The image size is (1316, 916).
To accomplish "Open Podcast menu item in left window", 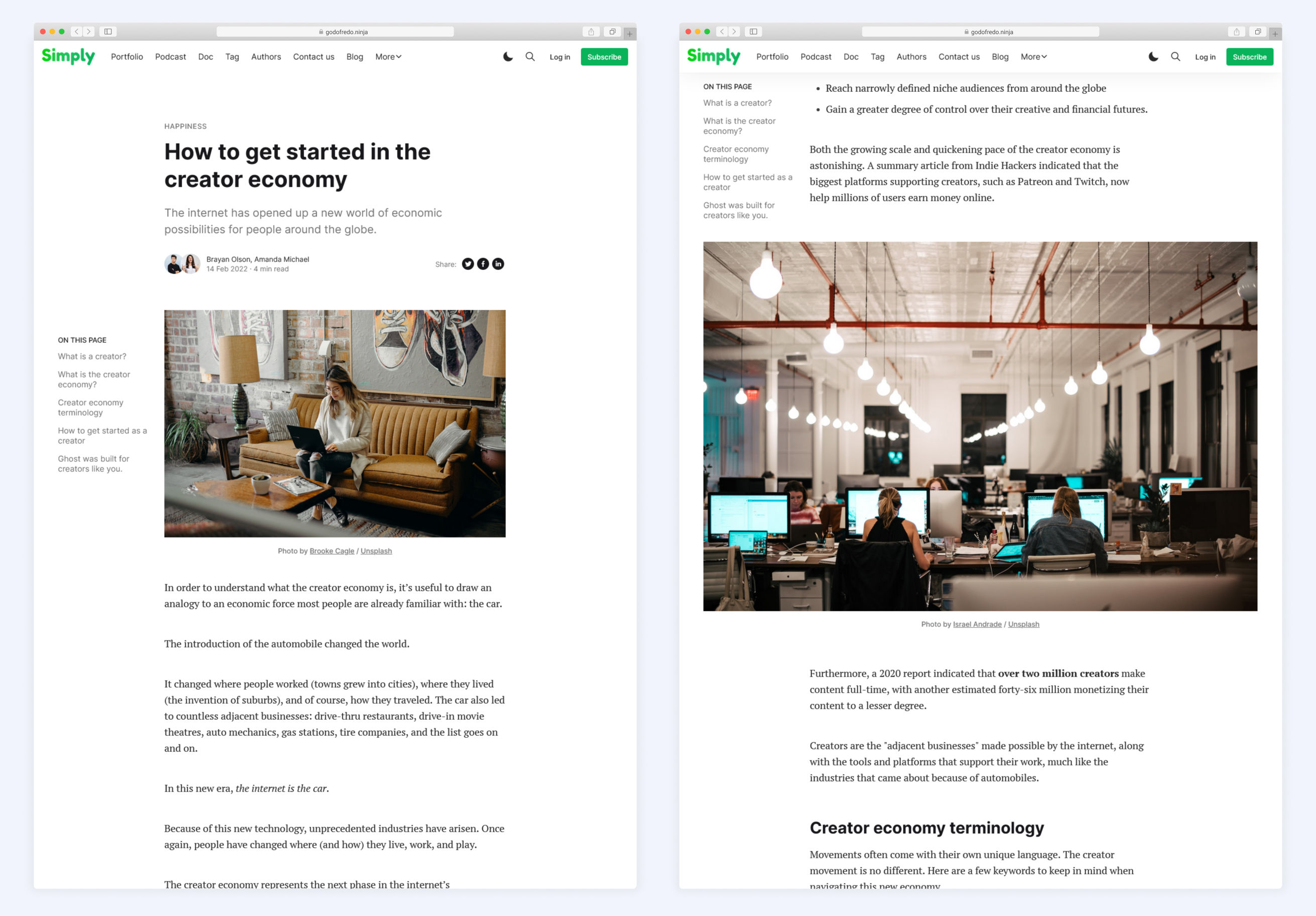I will coord(170,57).
